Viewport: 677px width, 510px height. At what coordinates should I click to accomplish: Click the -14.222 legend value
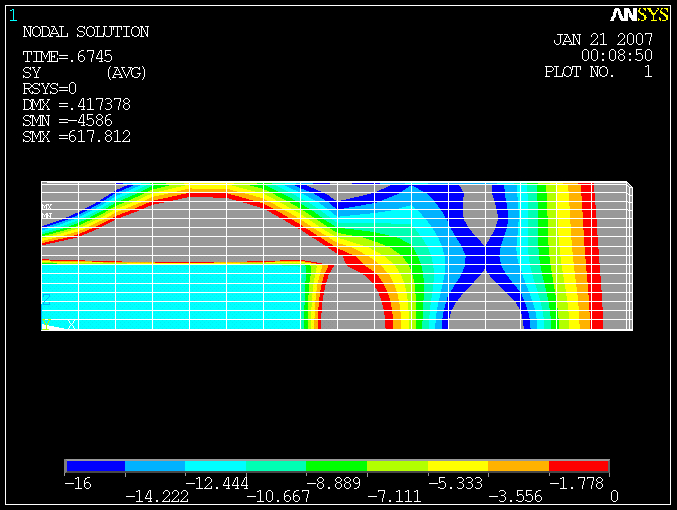pyautogui.click(x=157, y=497)
